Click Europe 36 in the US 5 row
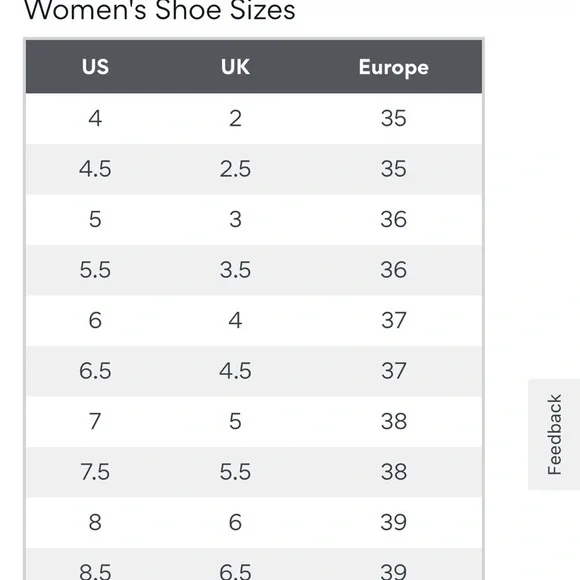This screenshot has width=580, height=580. 394,219
